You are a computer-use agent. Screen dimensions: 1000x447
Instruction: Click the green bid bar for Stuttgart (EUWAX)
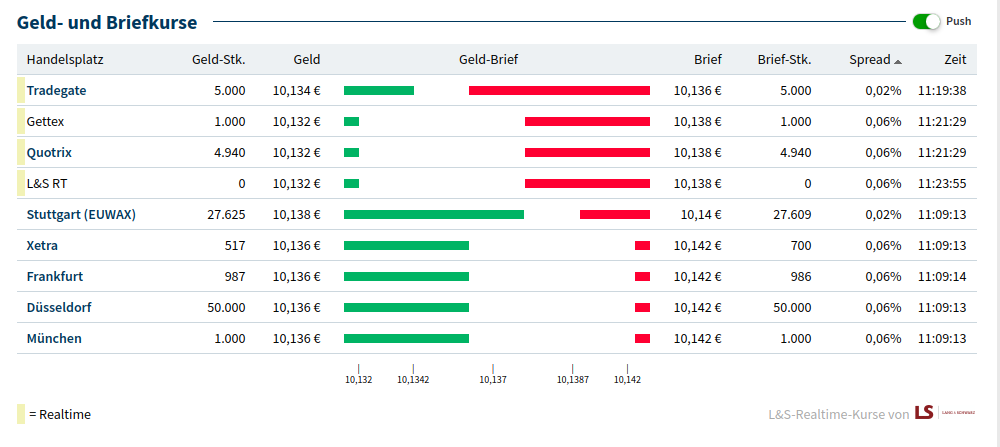[x=433, y=214]
